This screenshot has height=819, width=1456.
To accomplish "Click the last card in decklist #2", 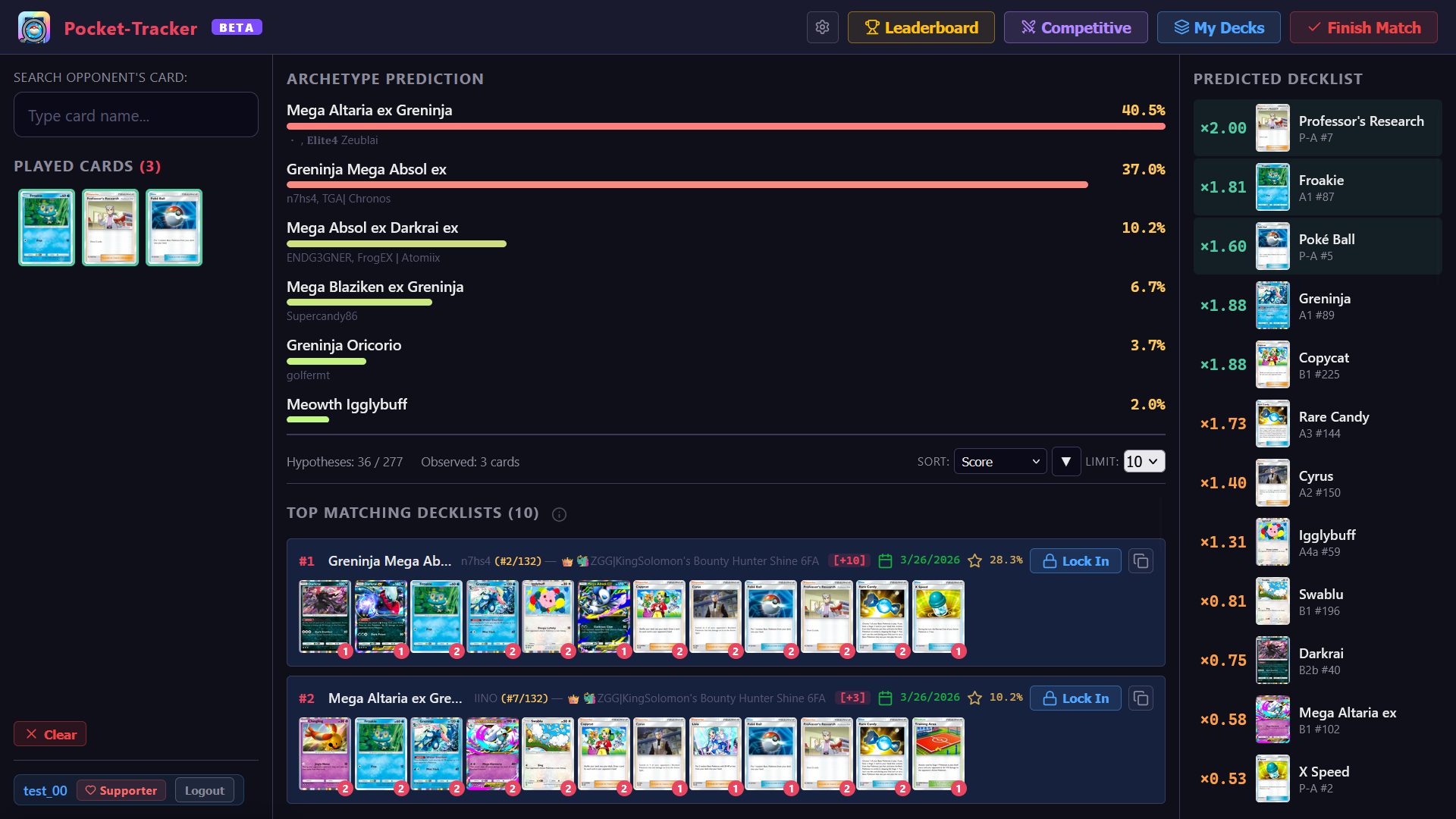I will point(939,754).
